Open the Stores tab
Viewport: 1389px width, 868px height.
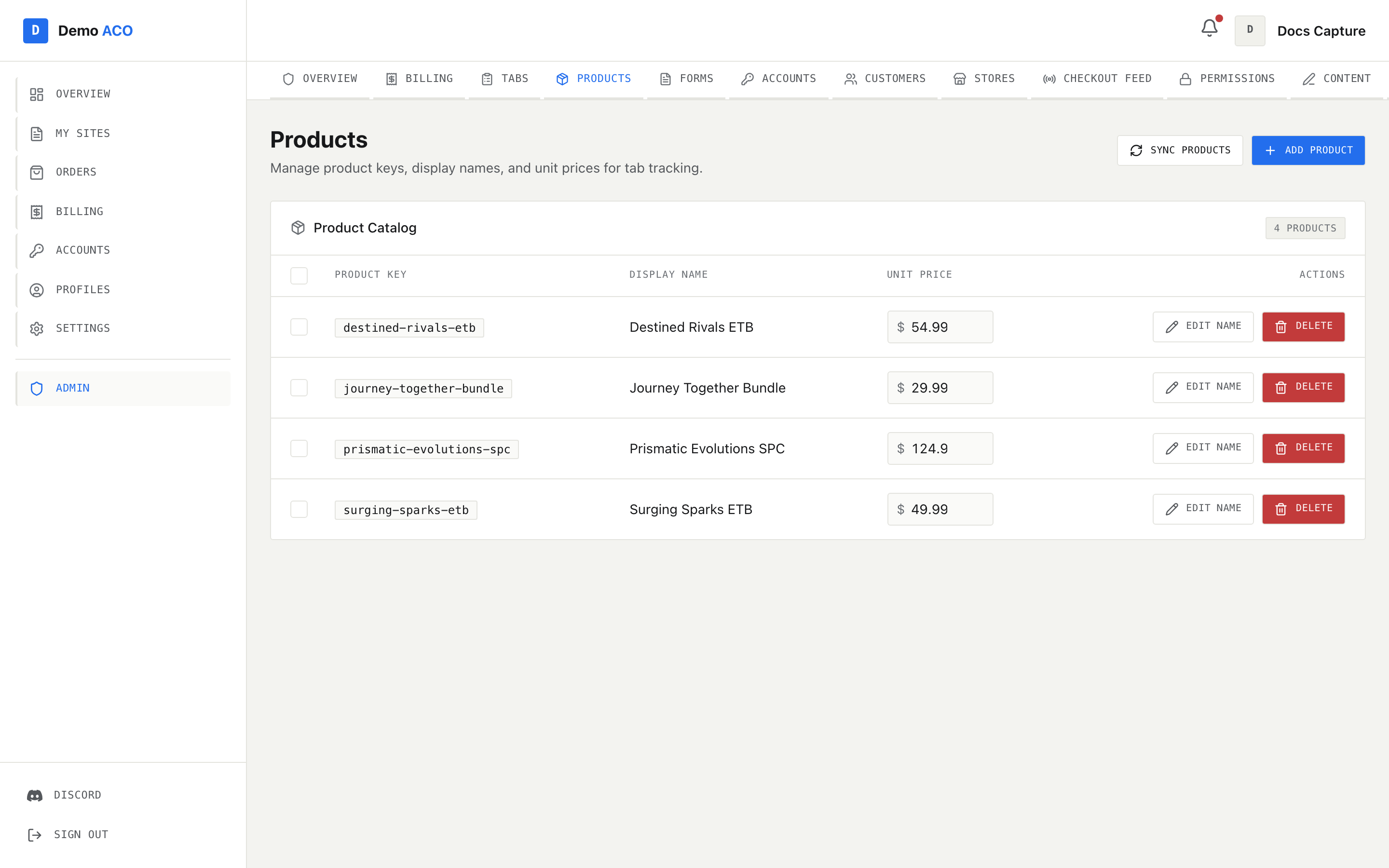984,79
